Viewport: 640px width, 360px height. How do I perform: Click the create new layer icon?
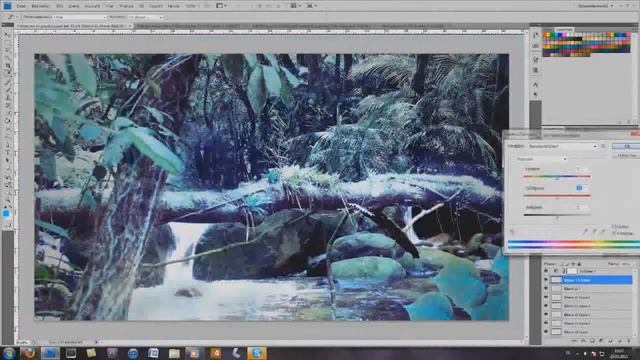click(x=619, y=340)
